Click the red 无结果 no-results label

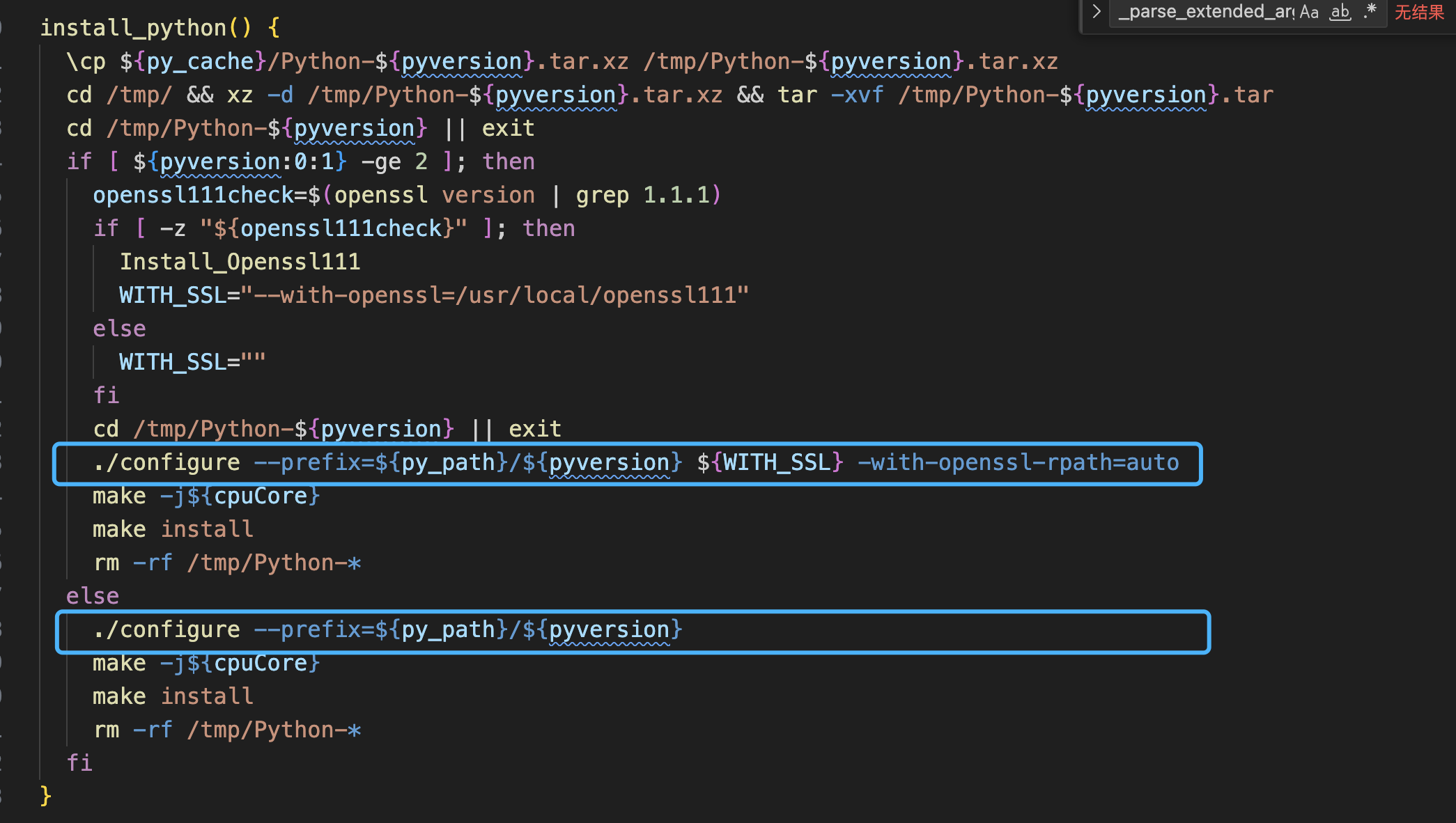pyautogui.click(x=1419, y=12)
